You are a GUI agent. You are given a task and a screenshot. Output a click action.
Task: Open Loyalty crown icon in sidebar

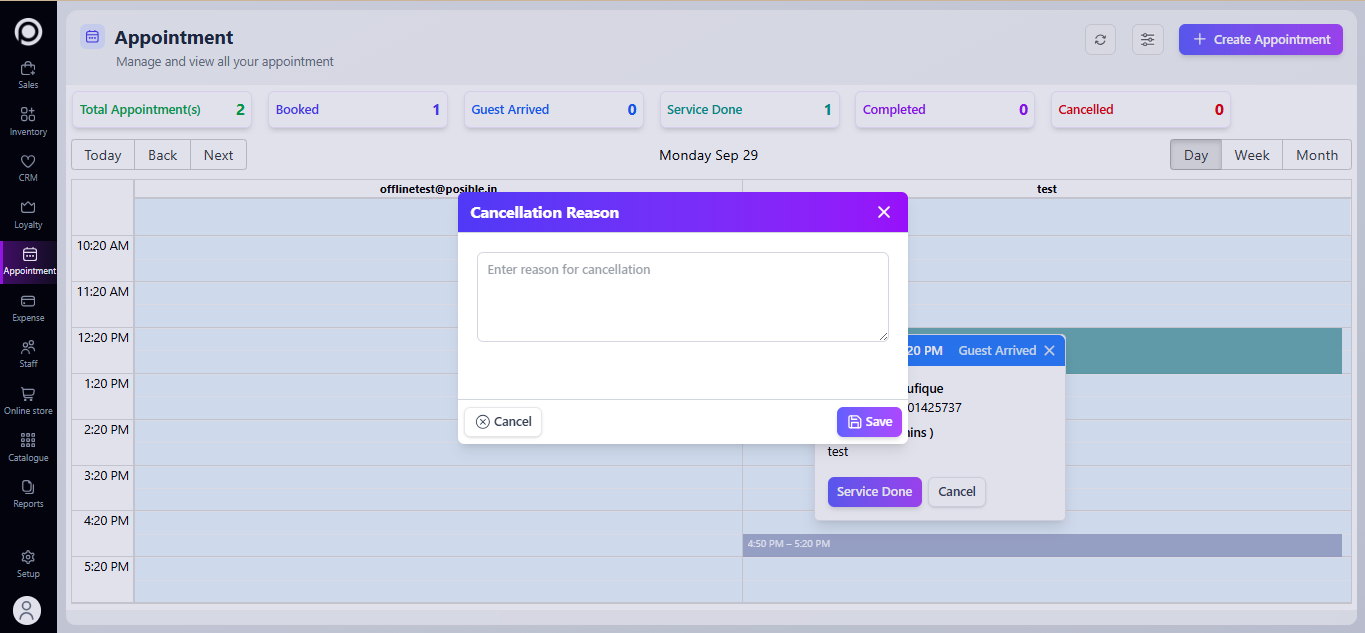point(28,213)
